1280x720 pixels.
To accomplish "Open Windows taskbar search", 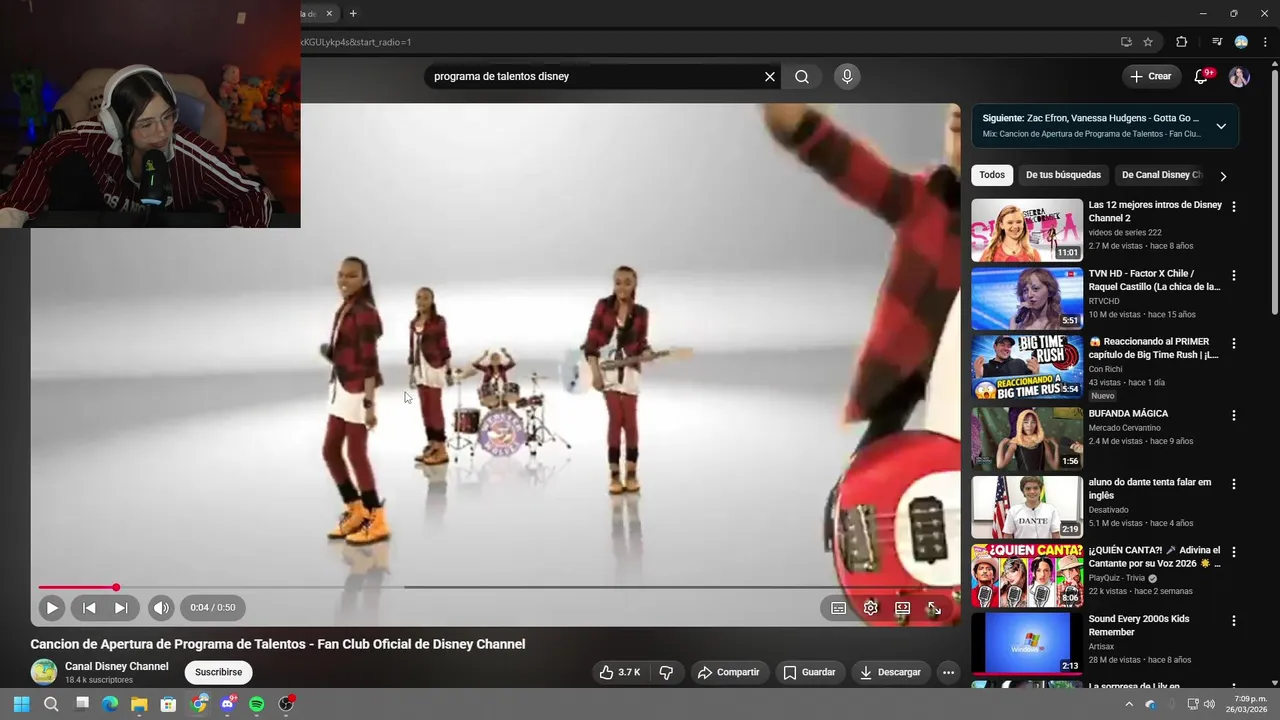I will pos(51,704).
